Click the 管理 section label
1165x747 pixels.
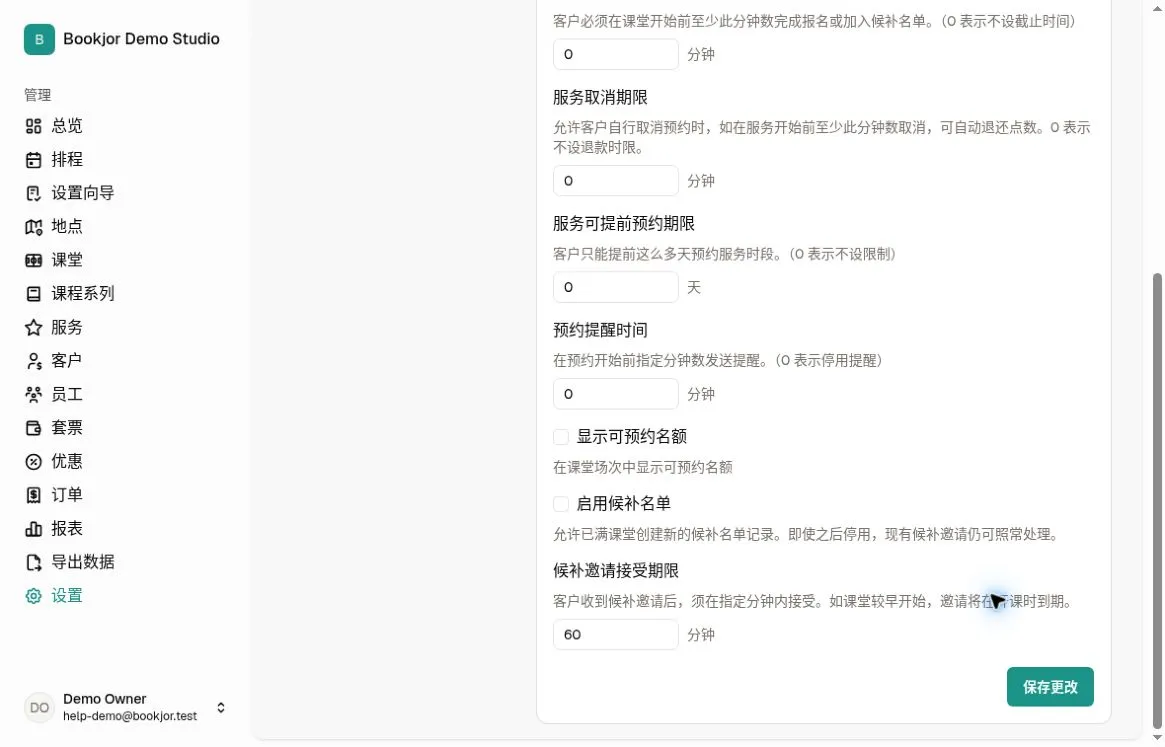(x=37, y=95)
